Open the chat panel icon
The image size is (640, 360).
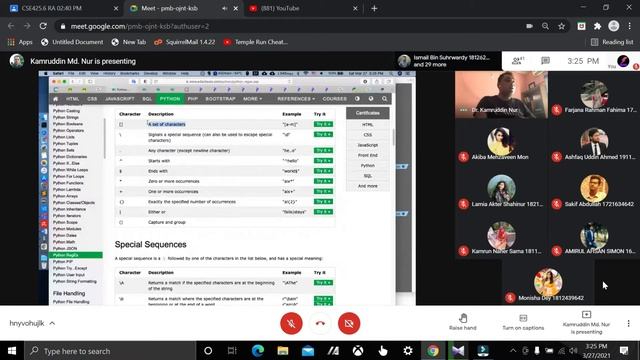(x=545, y=61)
